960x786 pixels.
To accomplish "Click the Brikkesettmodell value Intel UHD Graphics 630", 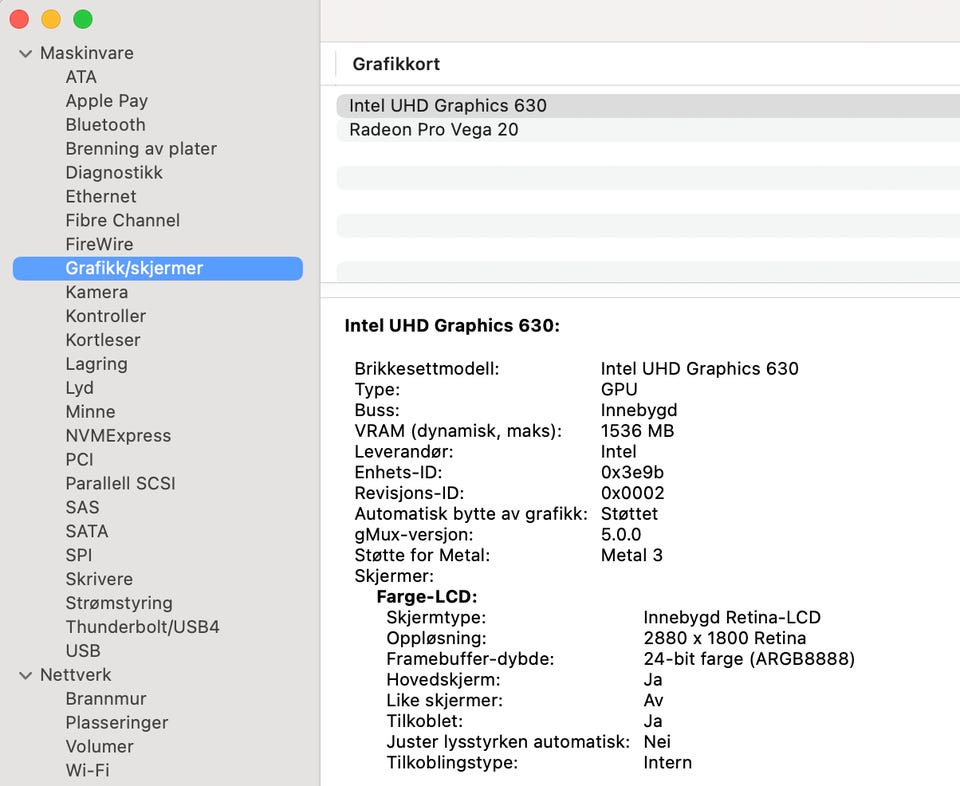I will pos(699,369).
